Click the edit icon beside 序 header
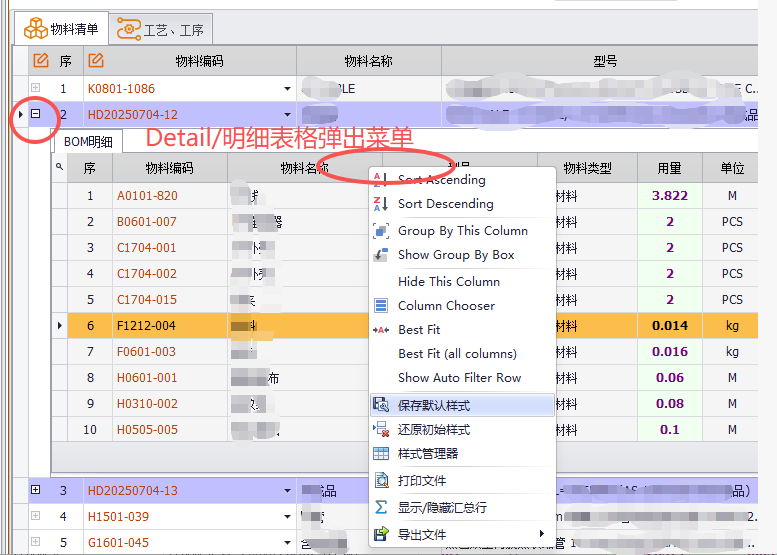Screen dimensions: 777x555 (x=41, y=60)
